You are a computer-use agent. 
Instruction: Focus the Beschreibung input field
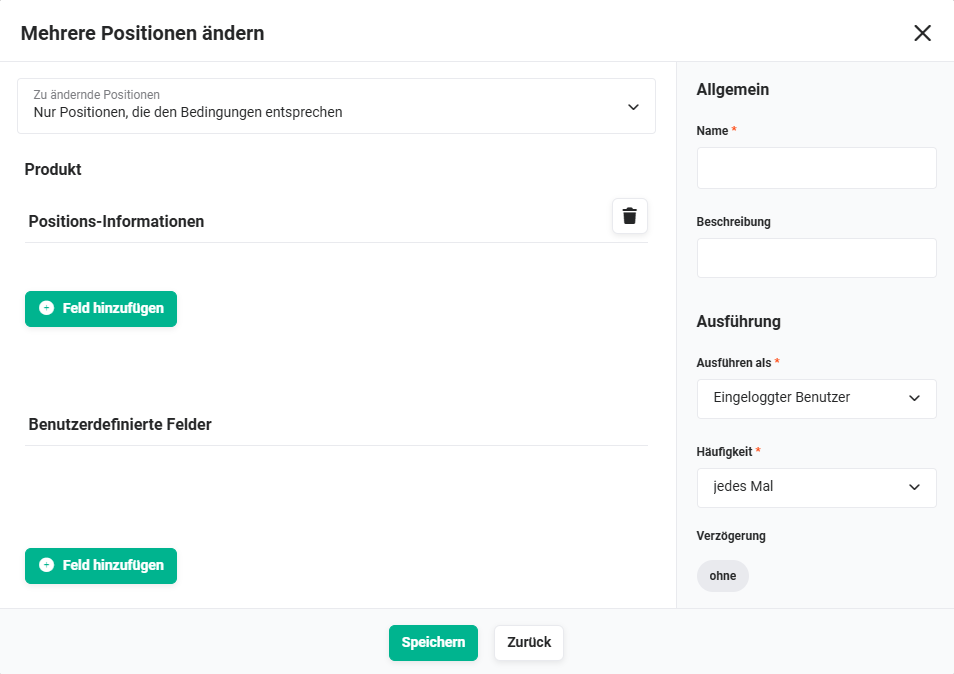pos(816,258)
